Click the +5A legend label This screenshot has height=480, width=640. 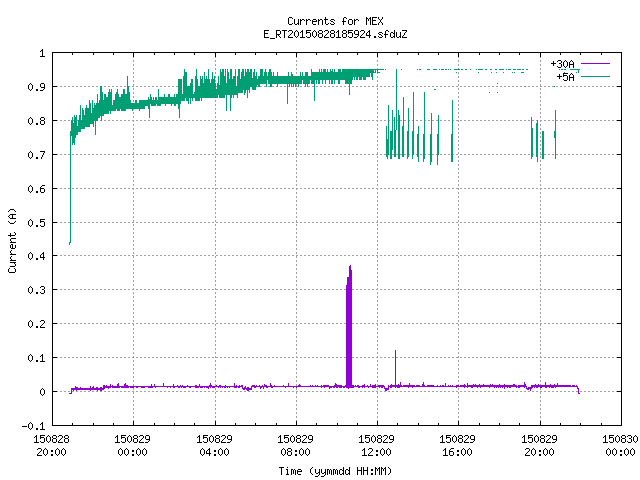[x=565, y=77]
